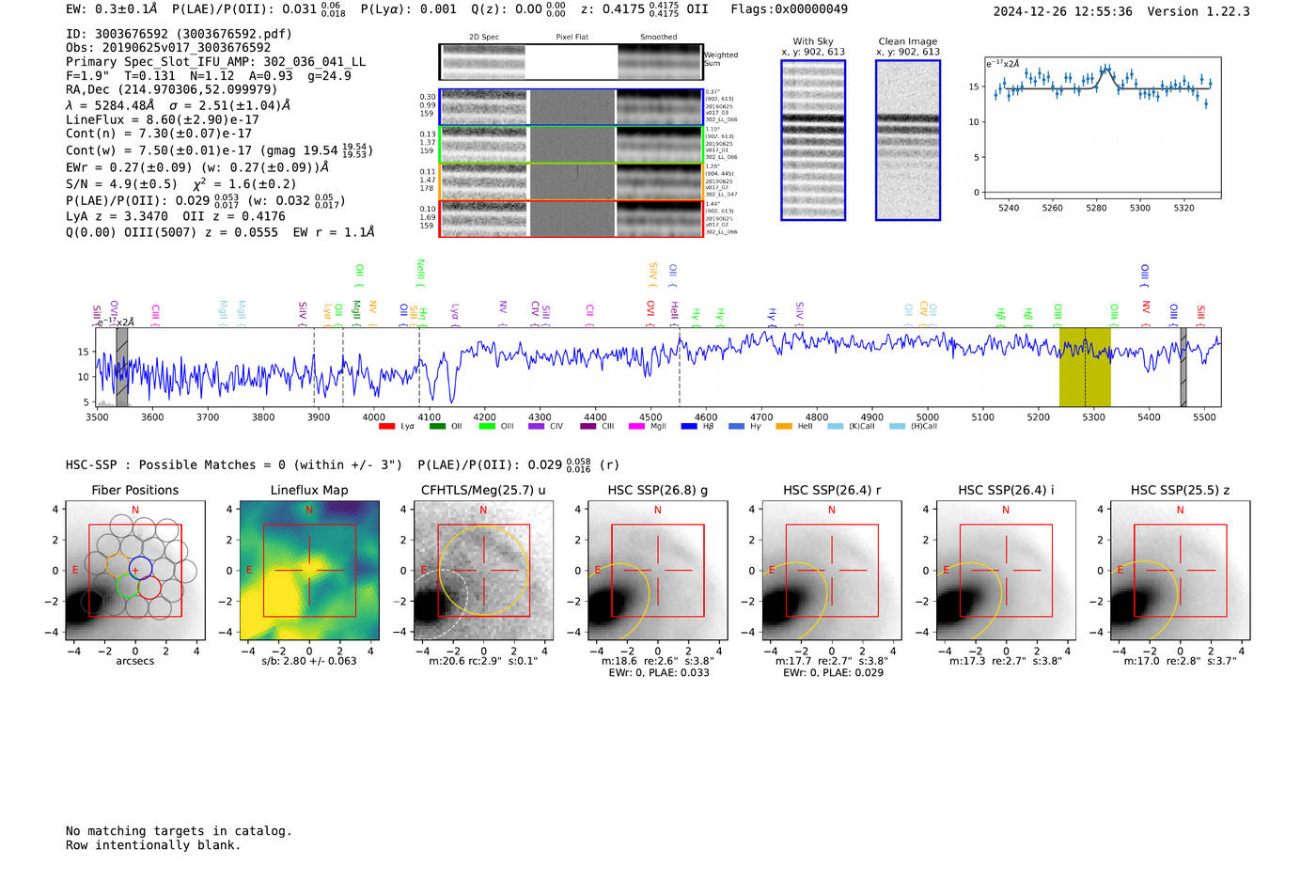This screenshot has width=1316, height=896.
Task: Click the (H)CaII legend swatch
Action: coord(897,427)
